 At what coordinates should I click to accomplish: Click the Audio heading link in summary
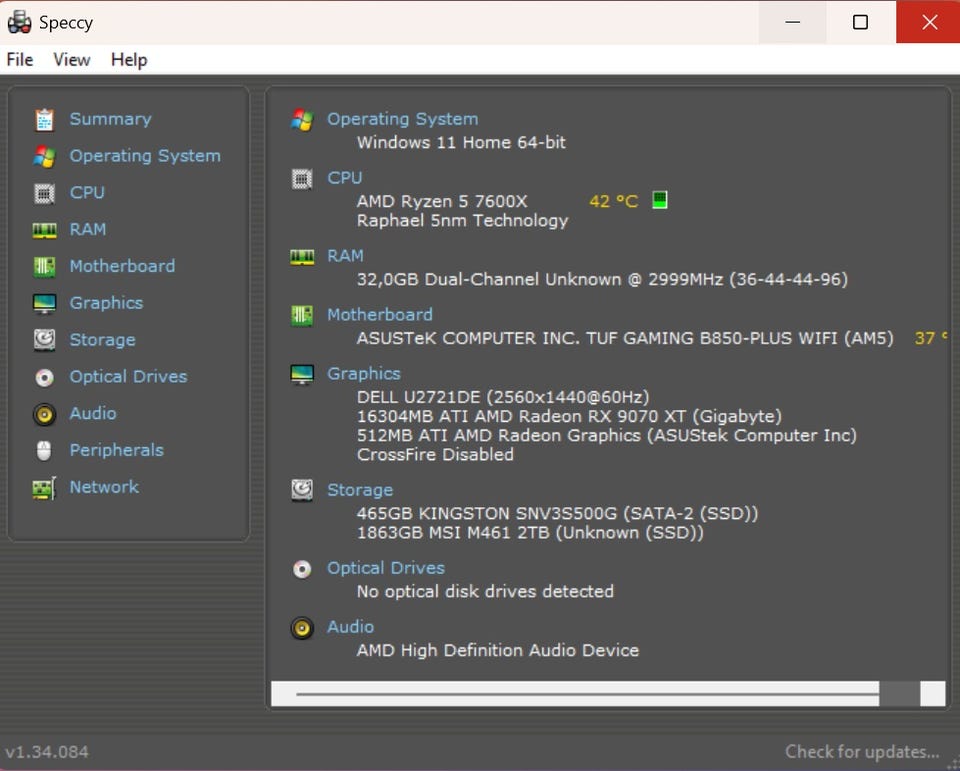point(351,626)
